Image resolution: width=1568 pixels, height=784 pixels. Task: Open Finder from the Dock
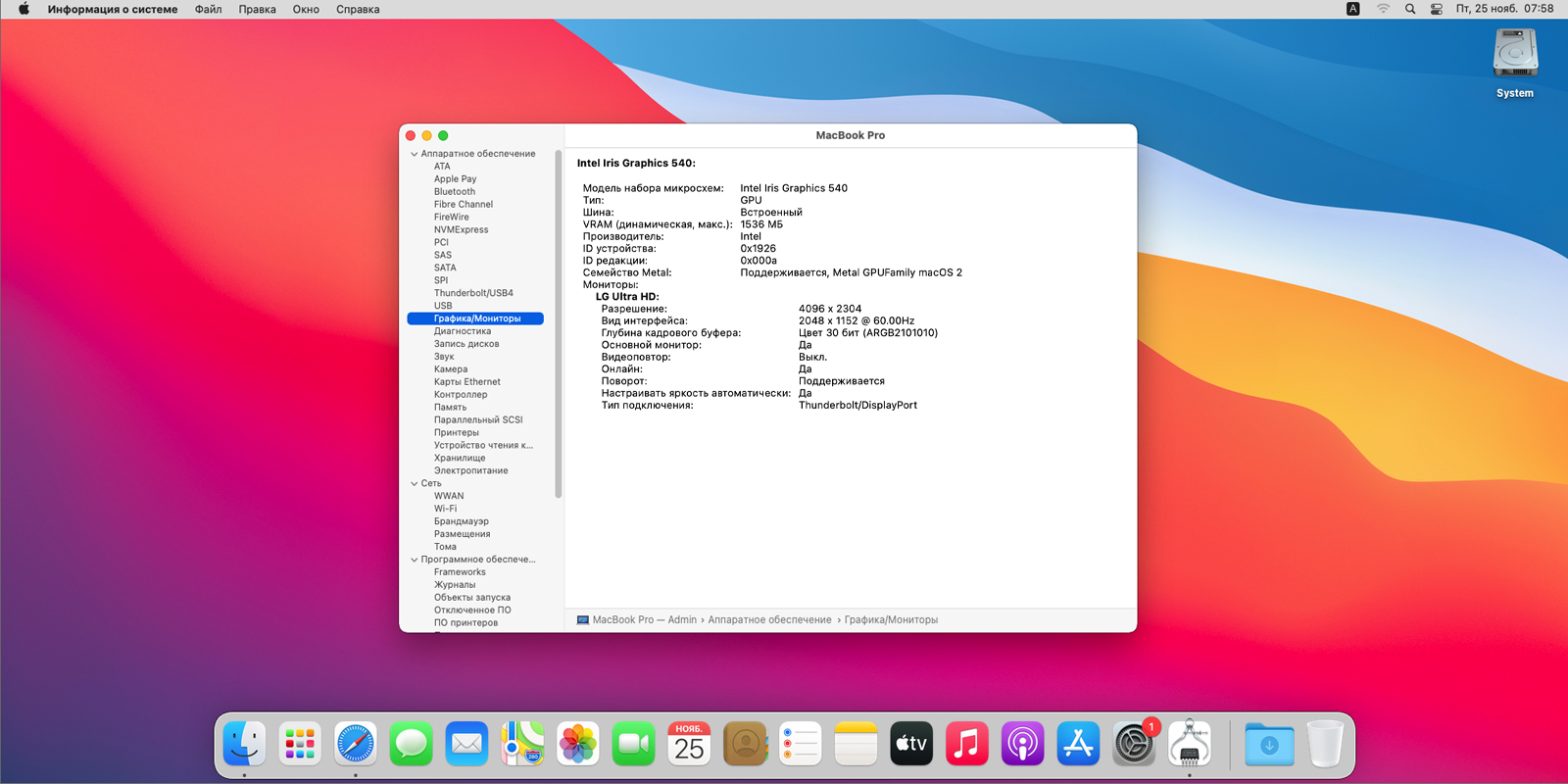(244, 745)
